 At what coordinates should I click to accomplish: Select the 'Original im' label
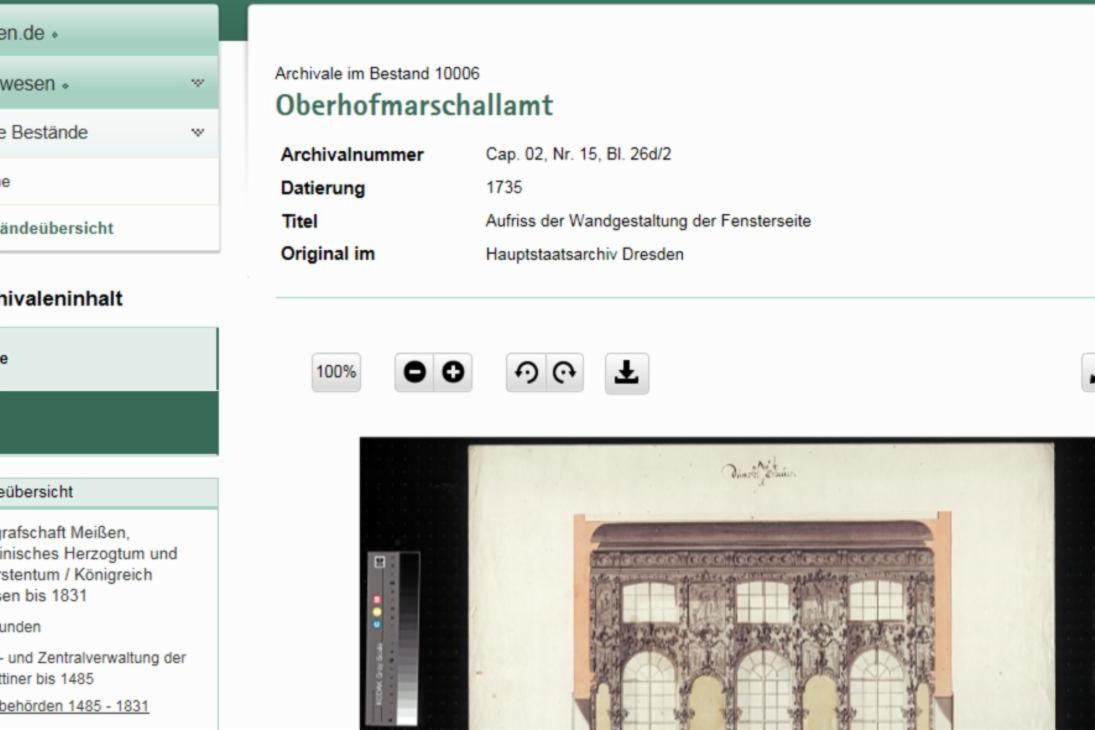pyautogui.click(x=328, y=254)
